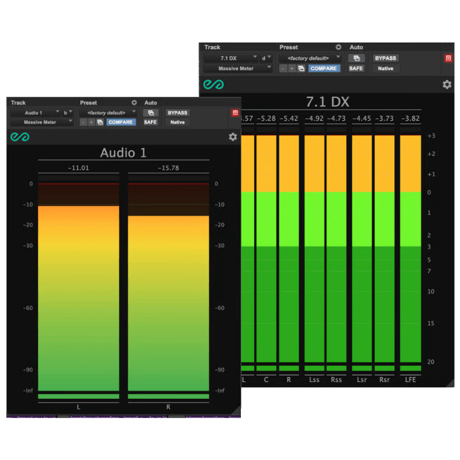Image resolution: width=460 pixels, height=460 pixels.
Task: Click Native button in 7.1 DX window
Action: coord(385,68)
